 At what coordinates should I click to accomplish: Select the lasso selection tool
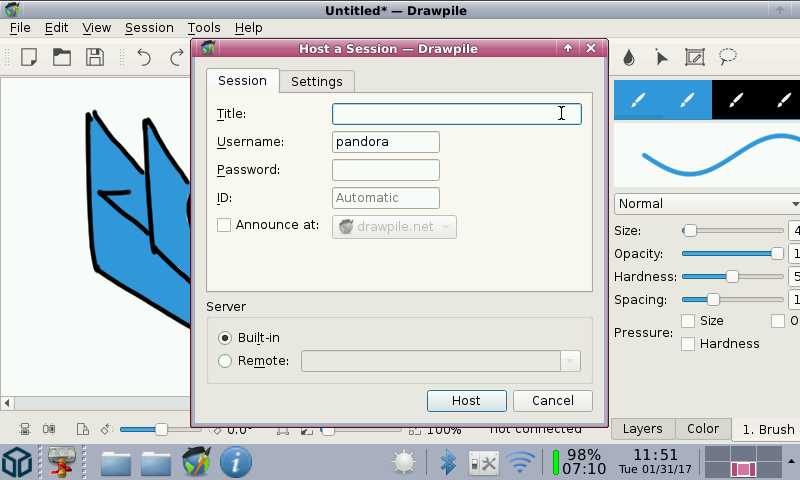727,57
